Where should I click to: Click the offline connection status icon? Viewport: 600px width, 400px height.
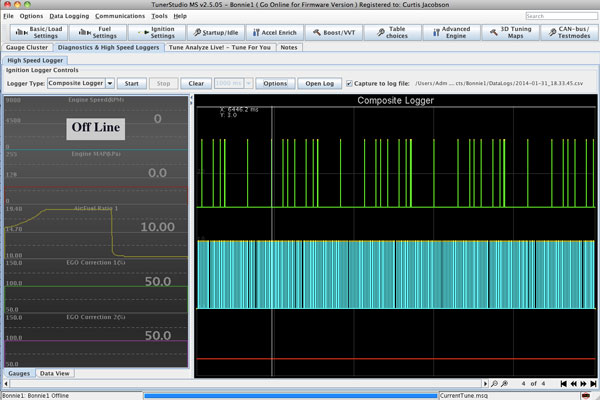586,396
